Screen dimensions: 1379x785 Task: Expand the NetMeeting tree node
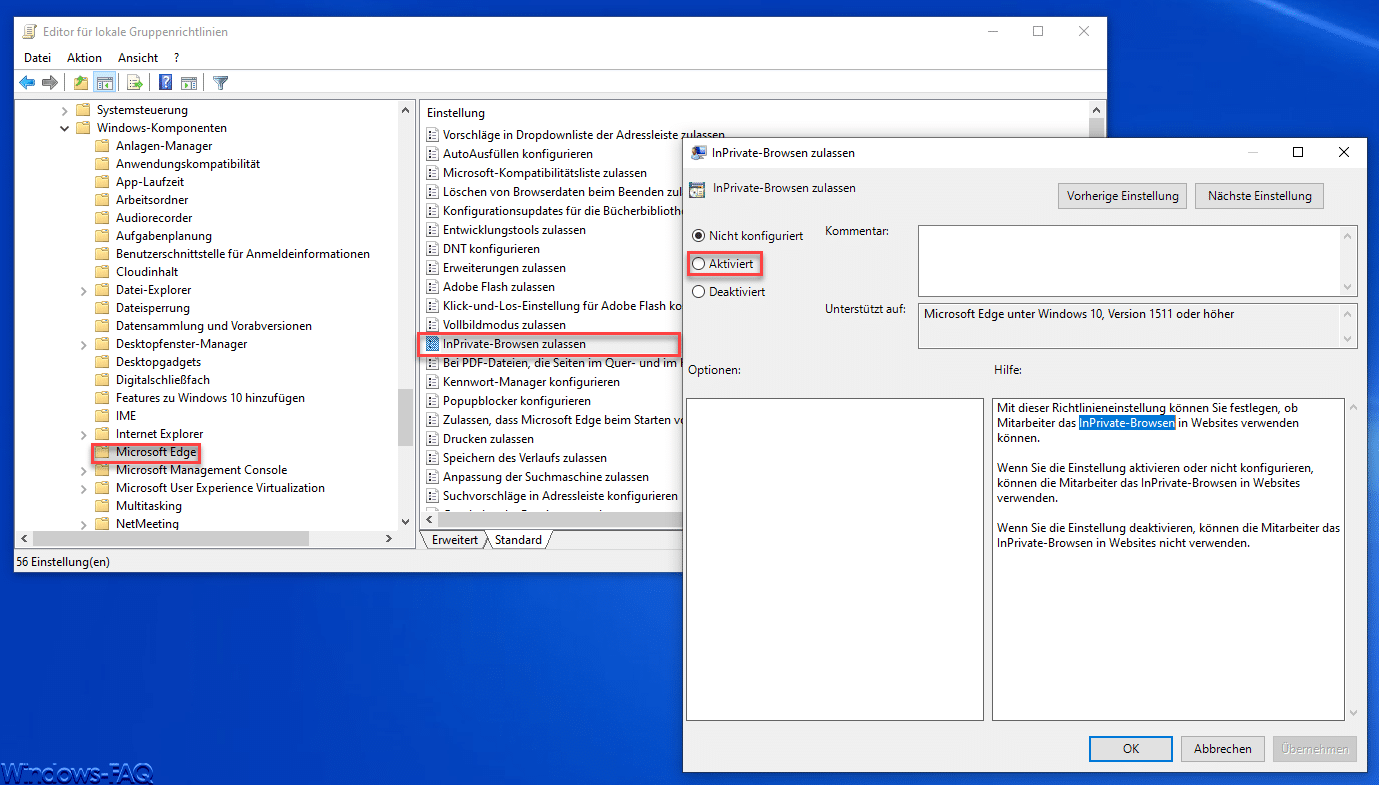[84, 524]
